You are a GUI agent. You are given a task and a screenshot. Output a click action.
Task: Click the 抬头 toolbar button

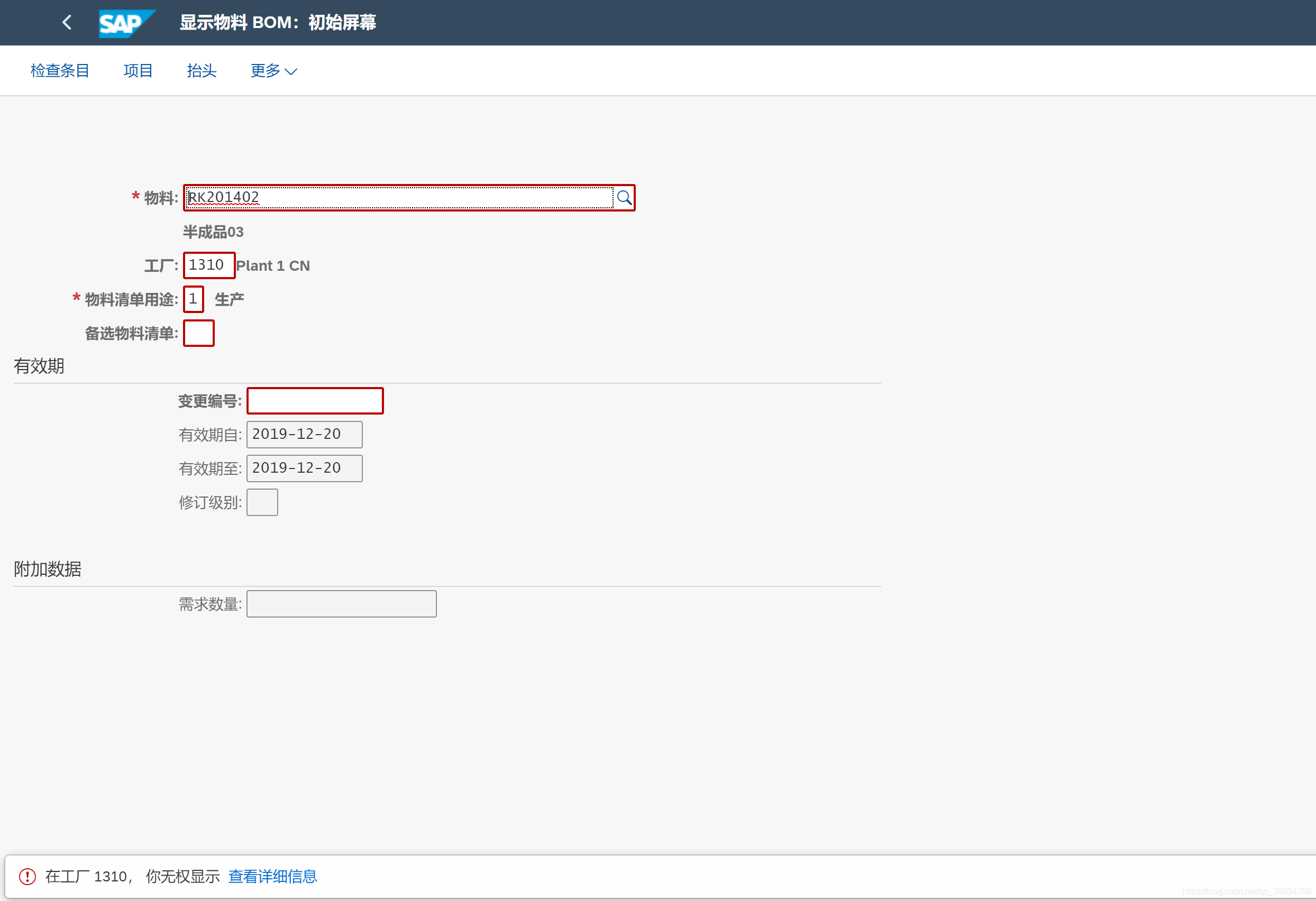point(202,71)
